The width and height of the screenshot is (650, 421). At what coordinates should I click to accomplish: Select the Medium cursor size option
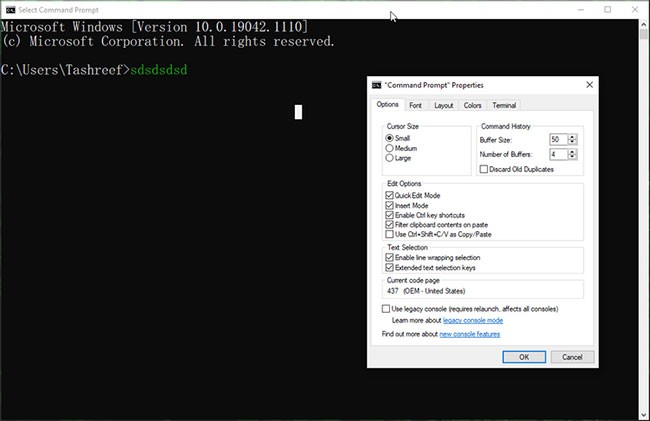click(390, 148)
